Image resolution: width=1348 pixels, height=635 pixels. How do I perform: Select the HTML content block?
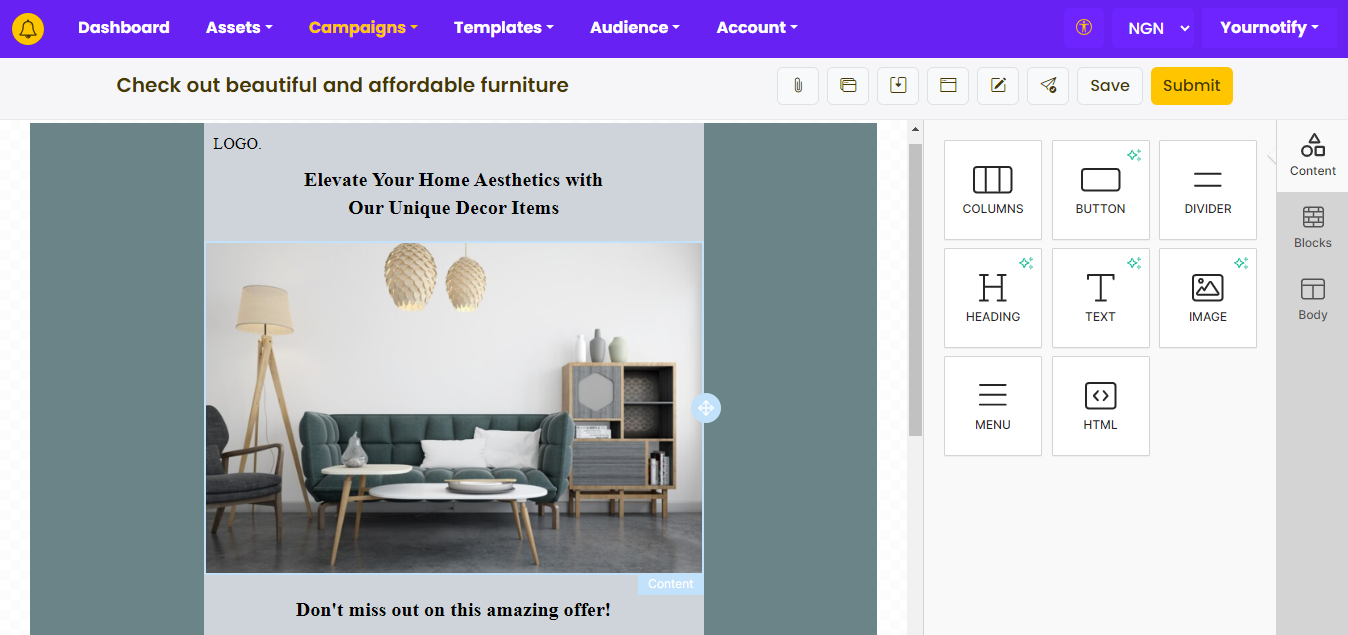[1101, 406]
